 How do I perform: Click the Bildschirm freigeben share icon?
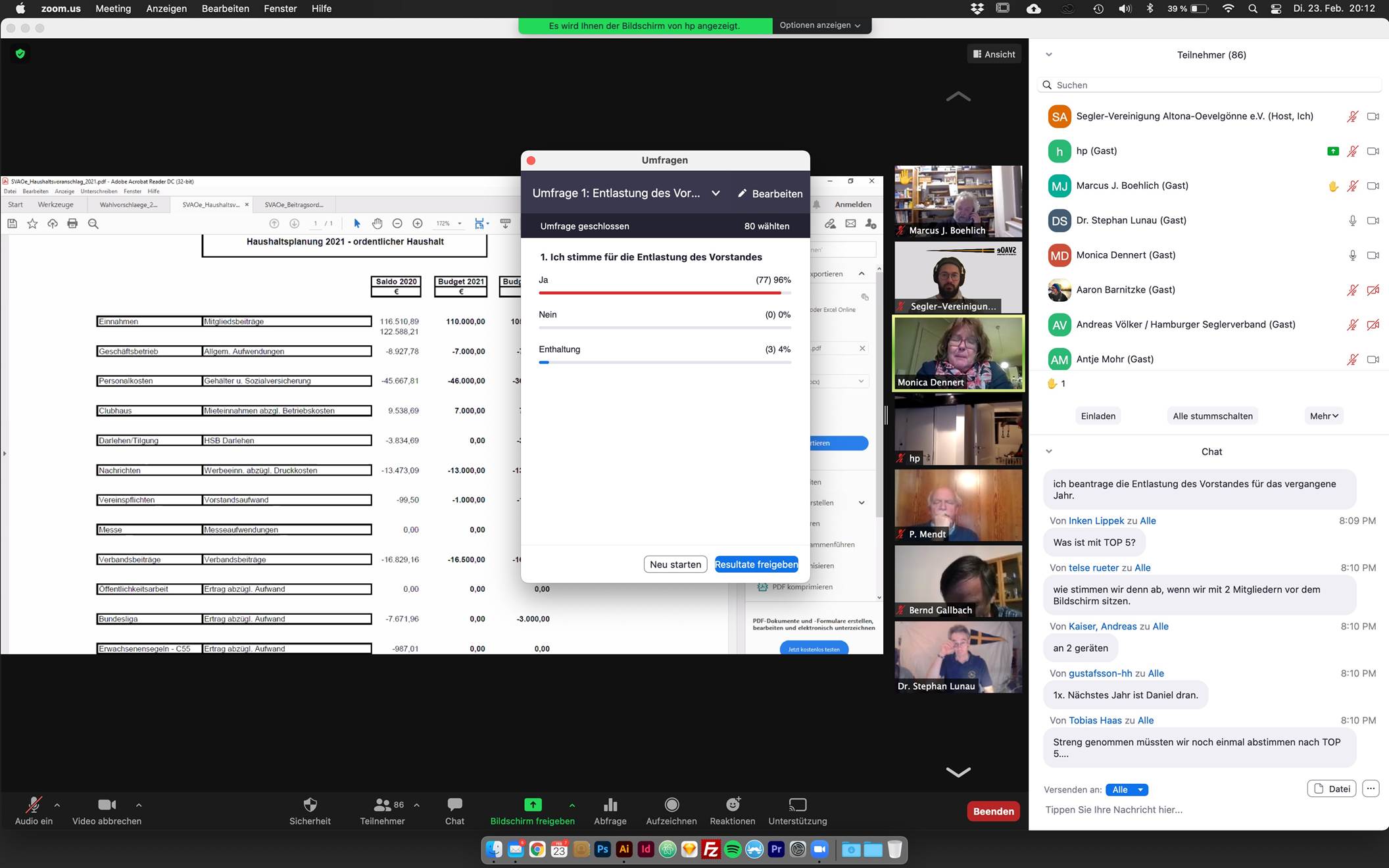tap(533, 804)
